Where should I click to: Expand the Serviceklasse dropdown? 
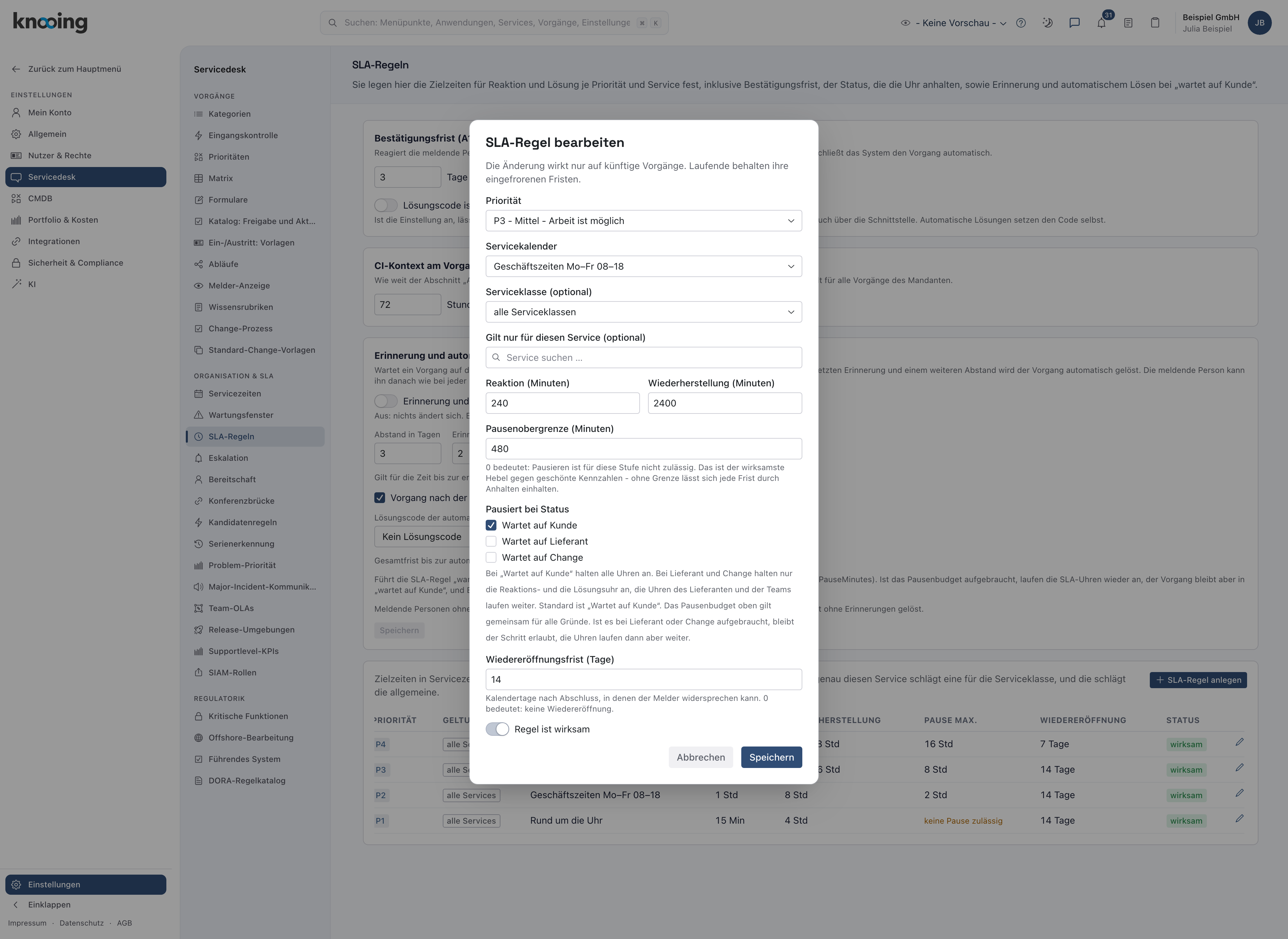643,312
